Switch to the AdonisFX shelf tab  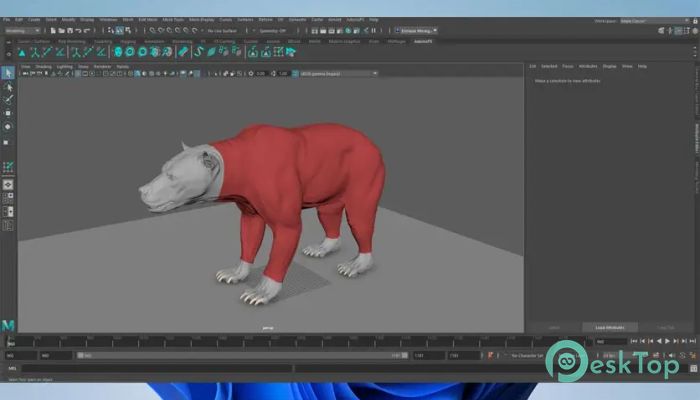point(423,41)
